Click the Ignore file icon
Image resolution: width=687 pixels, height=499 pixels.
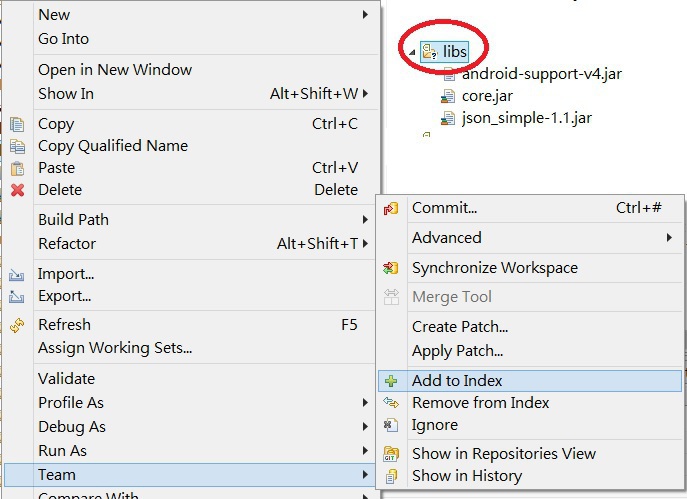pyautogui.click(x=391, y=425)
